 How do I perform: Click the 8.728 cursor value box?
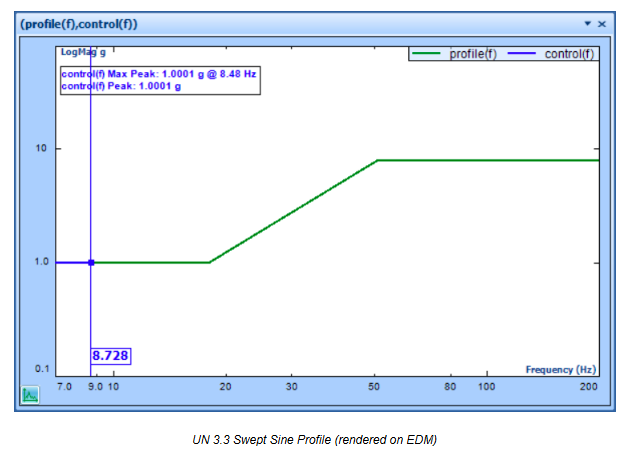tap(110, 356)
